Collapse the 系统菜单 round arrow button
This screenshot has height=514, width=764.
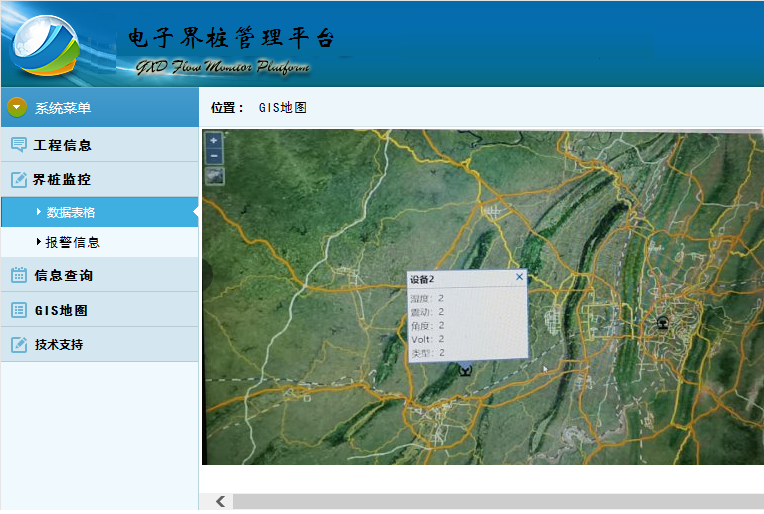[17, 107]
